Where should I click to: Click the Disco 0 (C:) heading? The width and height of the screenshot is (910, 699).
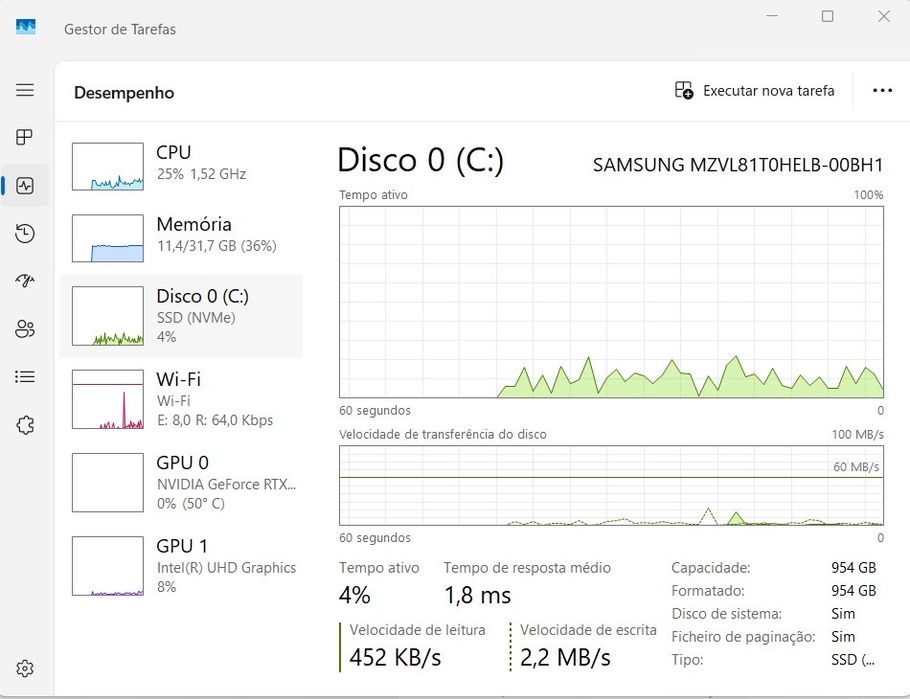click(421, 160)
